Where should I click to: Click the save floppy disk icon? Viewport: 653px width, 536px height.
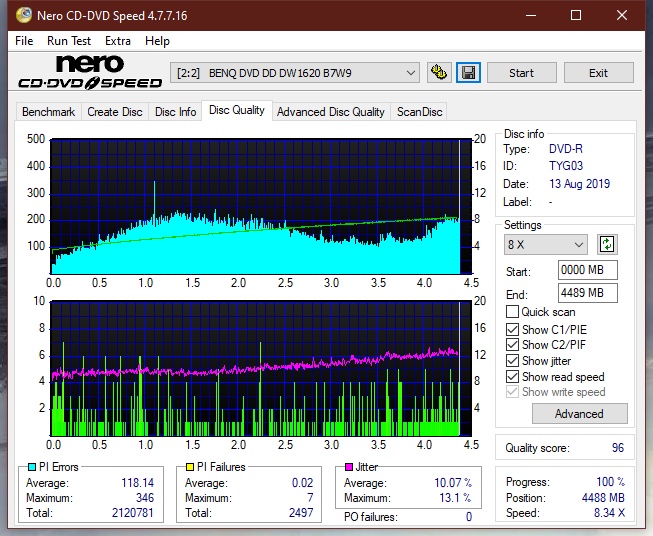(469, 73)
